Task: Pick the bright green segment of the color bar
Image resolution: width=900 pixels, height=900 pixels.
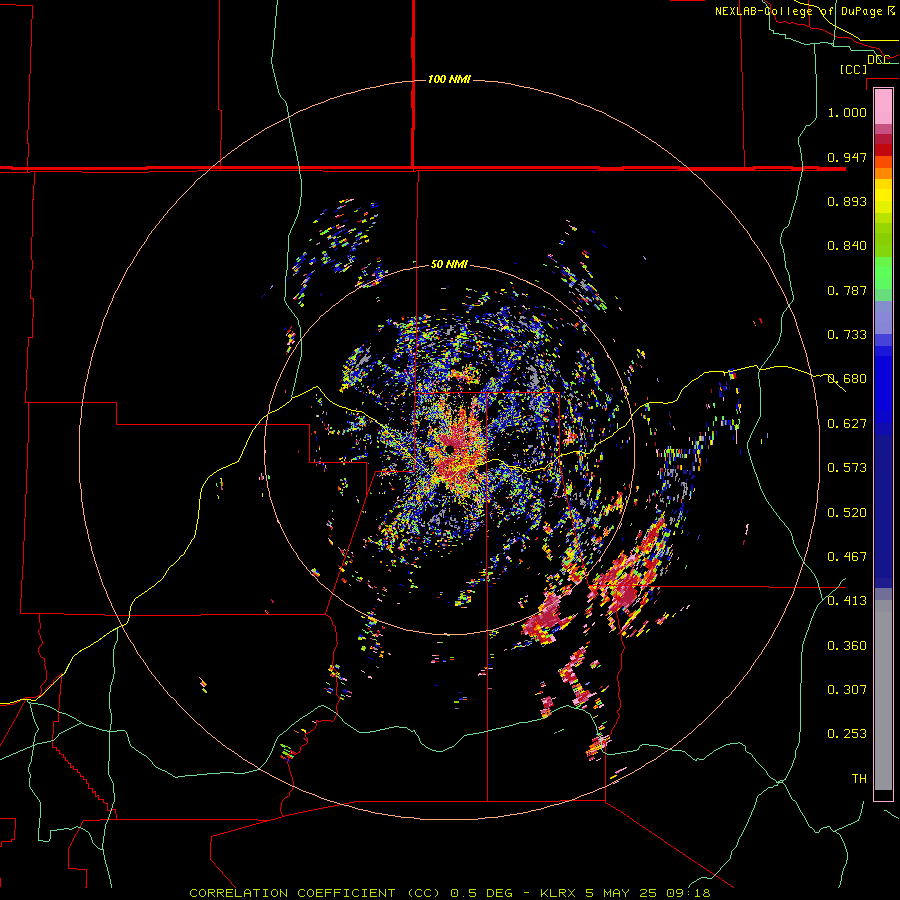Action: point(883,274)
